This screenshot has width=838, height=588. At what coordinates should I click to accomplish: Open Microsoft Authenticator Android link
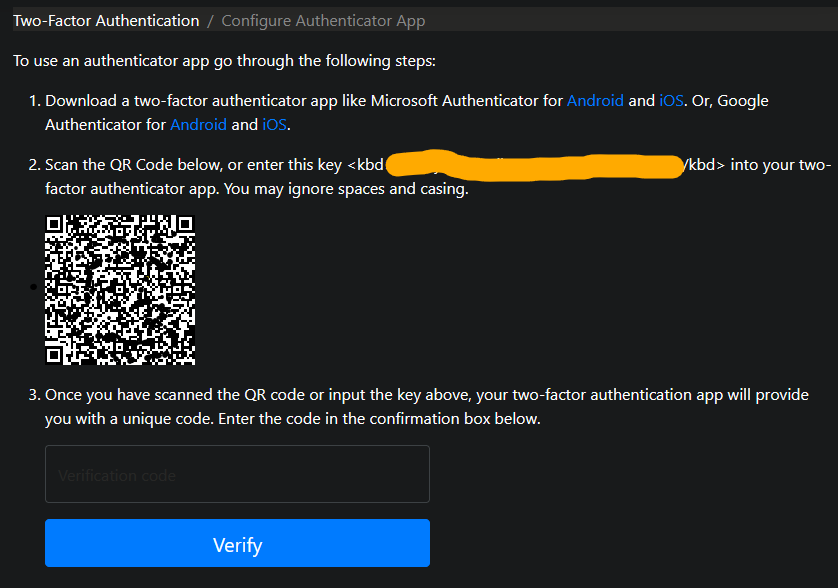coord(595,100)
